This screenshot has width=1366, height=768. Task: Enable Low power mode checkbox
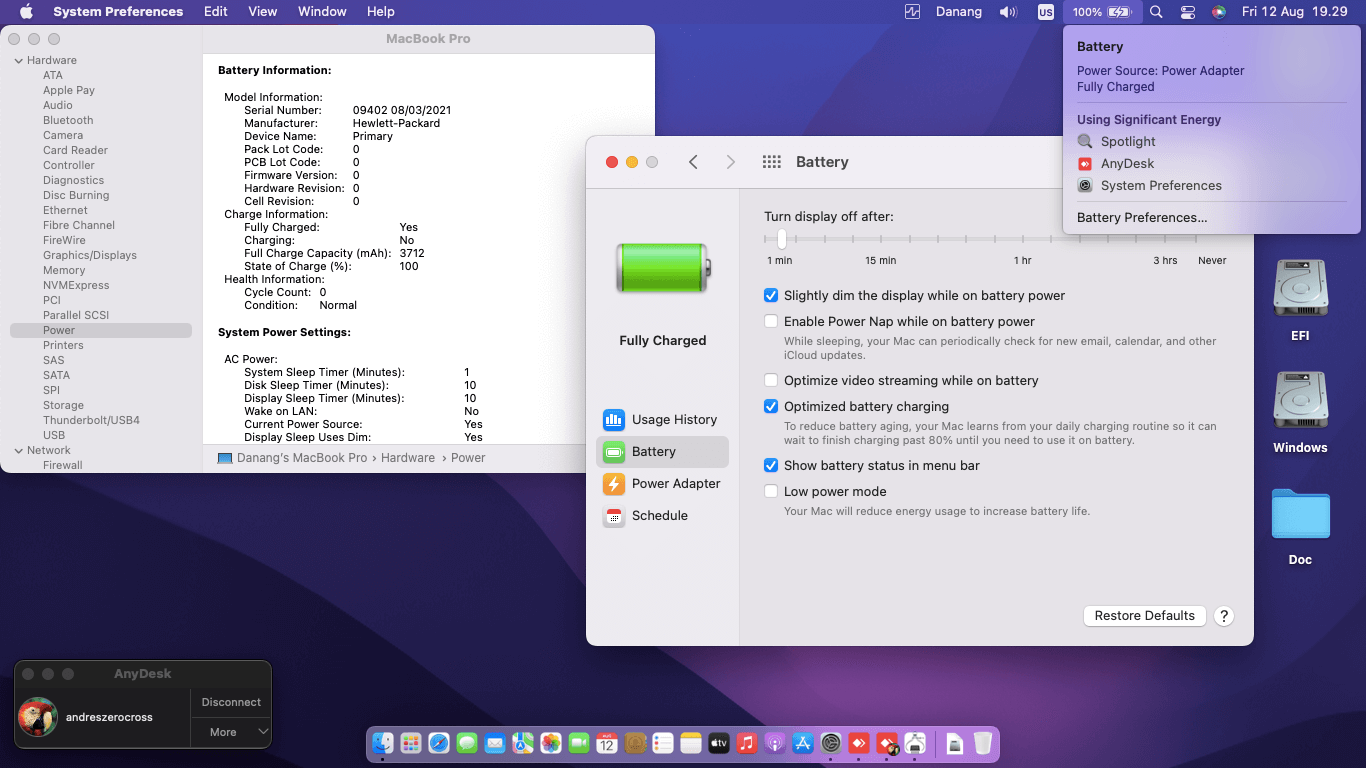click(771, 492)
